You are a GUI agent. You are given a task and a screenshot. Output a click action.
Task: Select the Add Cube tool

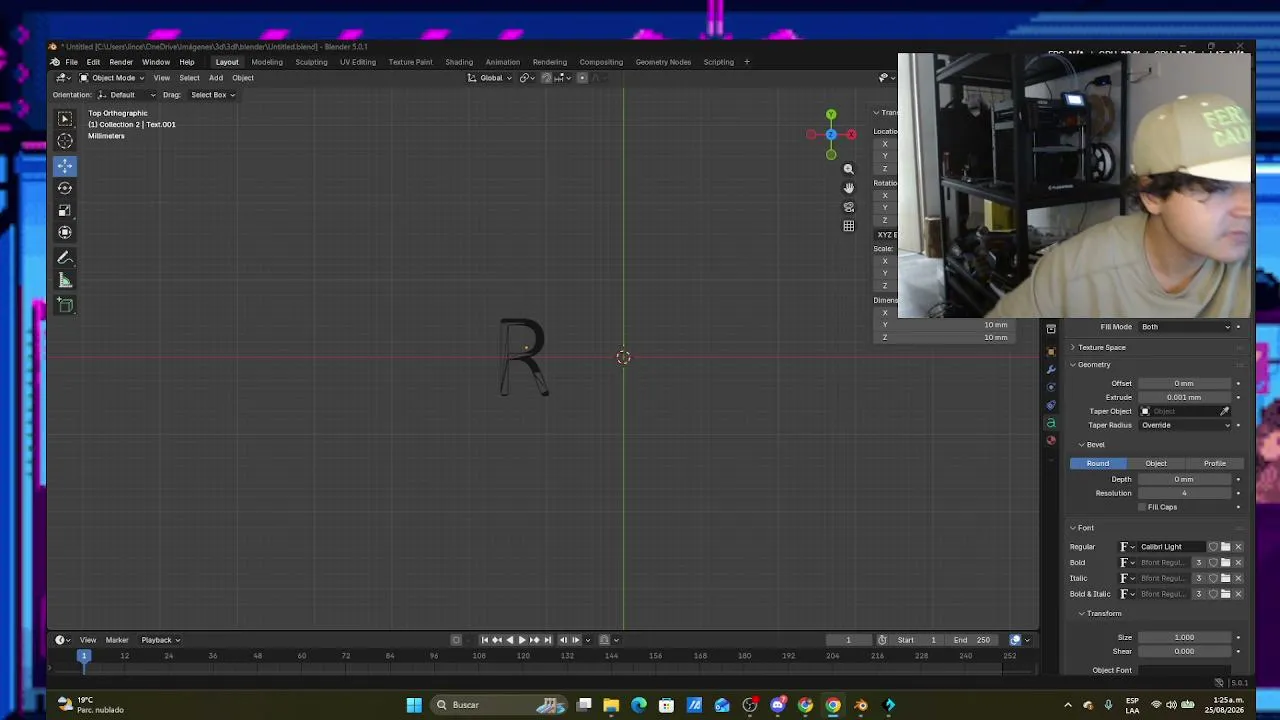(x=65, y=305)
